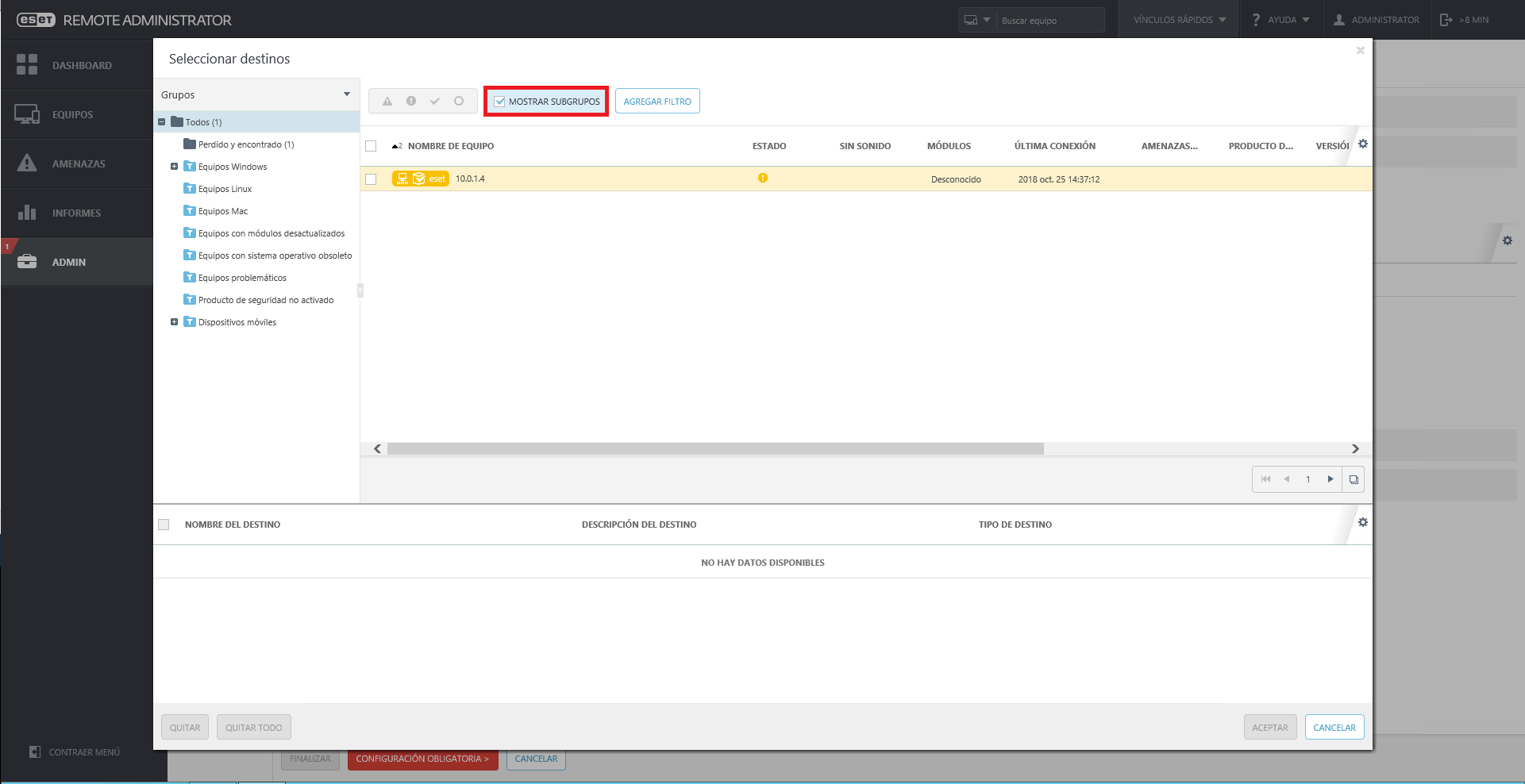Click the Buscar equipo search field
Viewport: 1525px width, 784px height.
pos(1049,20)
